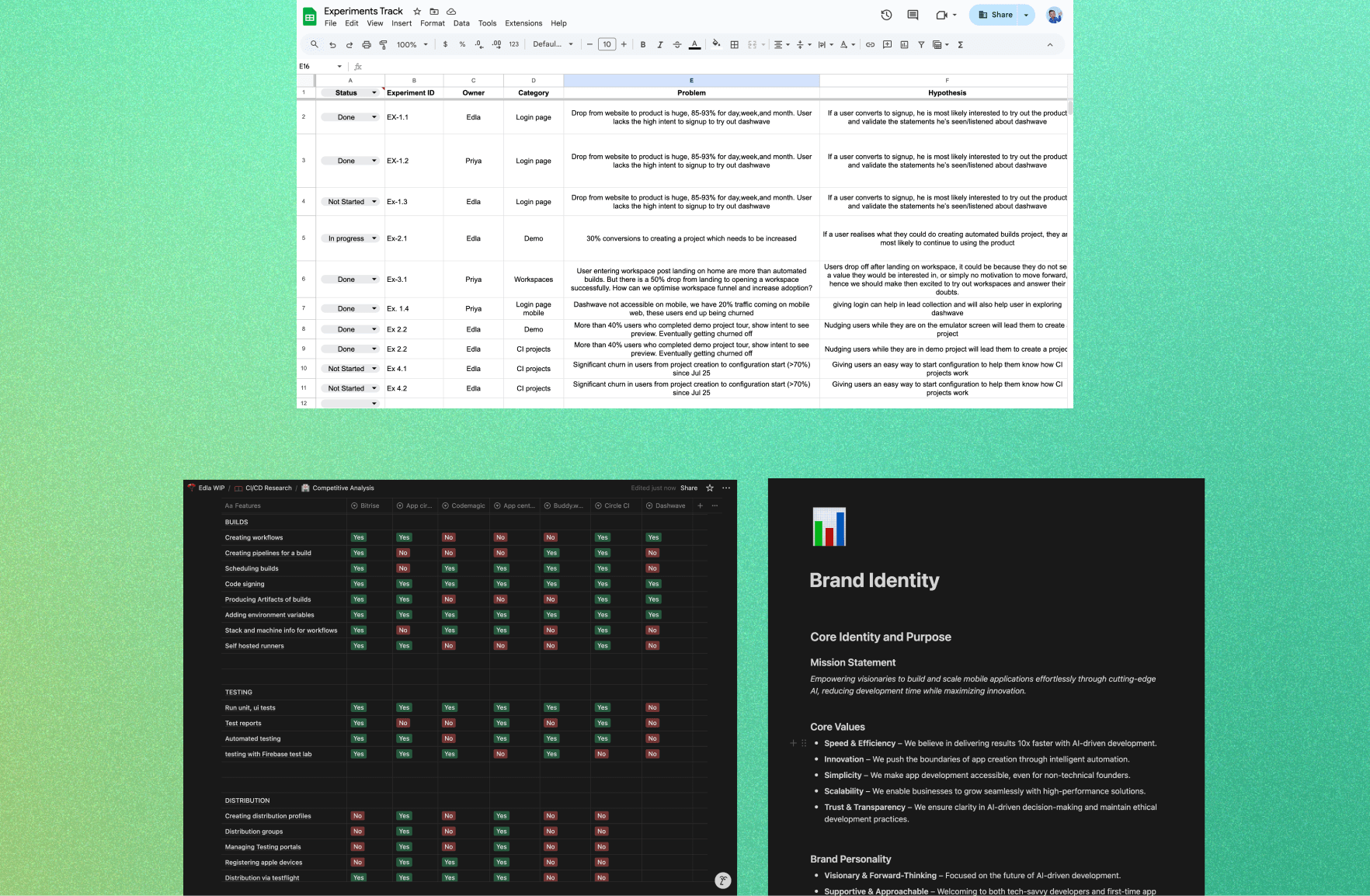Image resolution: width=1370 pixels, height=896 pixels.
Task: Increase decimal places
Action: pyautogui.click(x=496, y=44)
